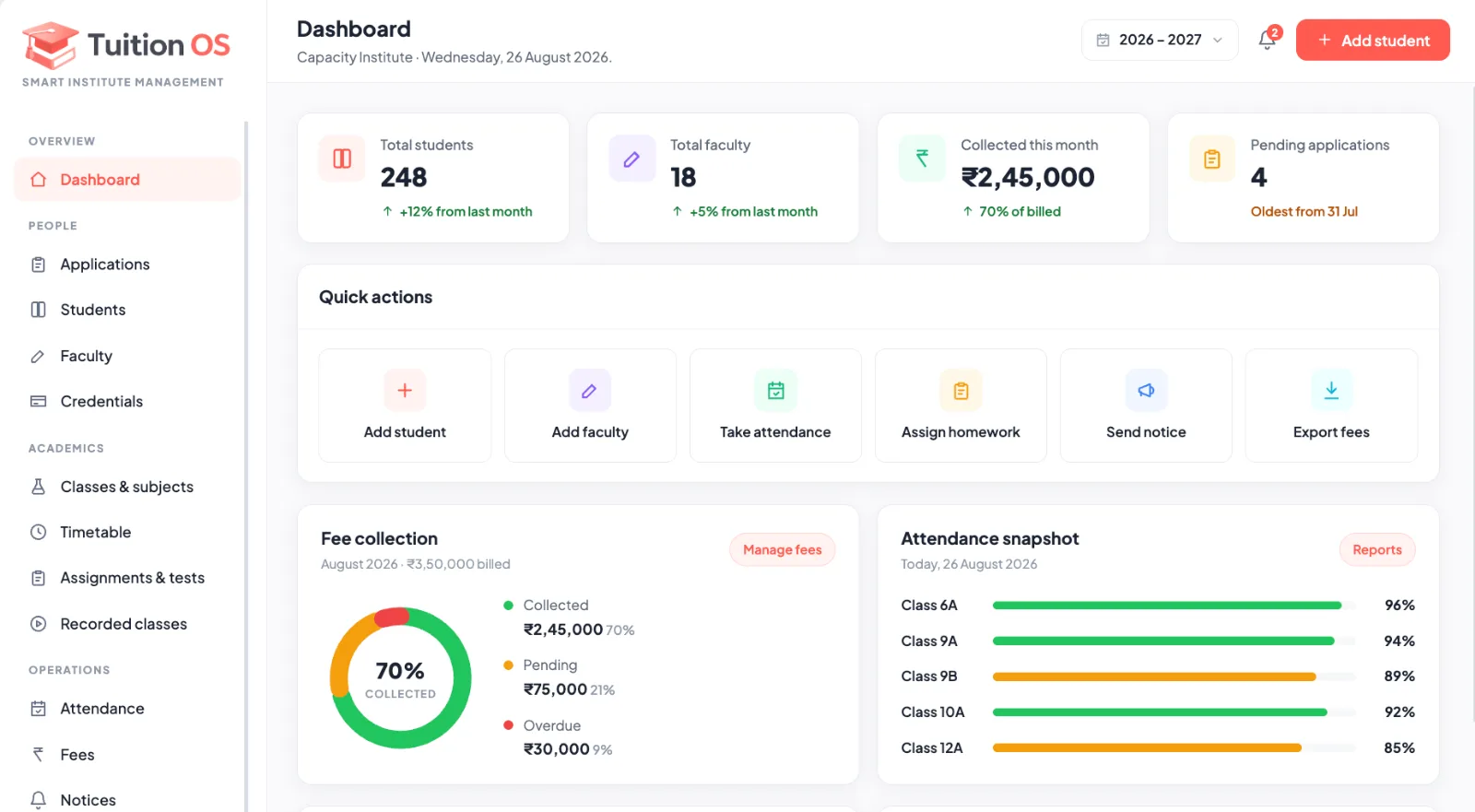Click the "Class 9B" attendance row label
1475x812 pixels.
click(929, 677)
